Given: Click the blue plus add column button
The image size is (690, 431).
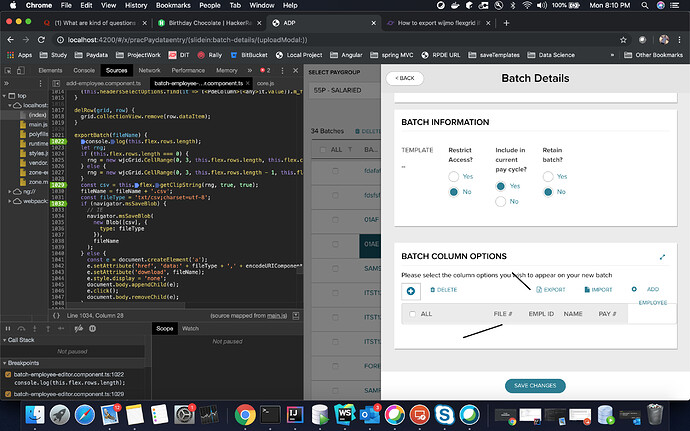Looking at the screenshot, I should [411, 291].
